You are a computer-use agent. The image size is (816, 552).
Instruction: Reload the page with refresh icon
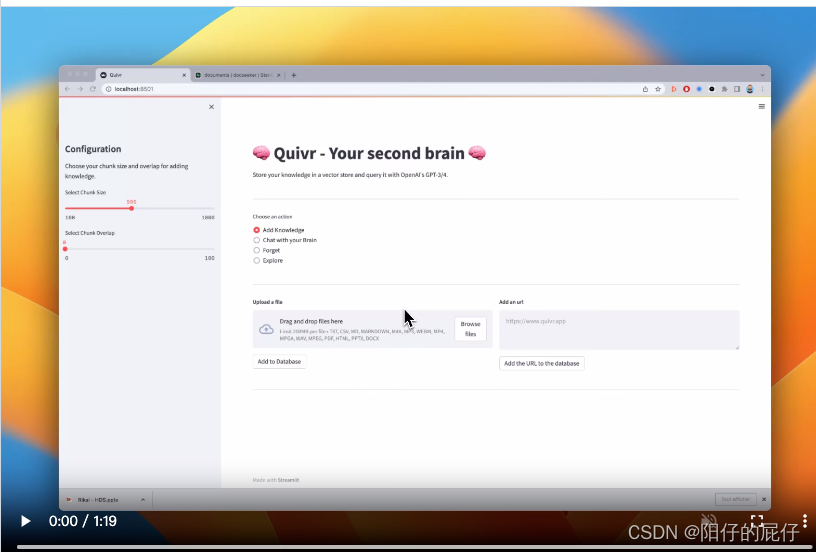pos(93,89)
